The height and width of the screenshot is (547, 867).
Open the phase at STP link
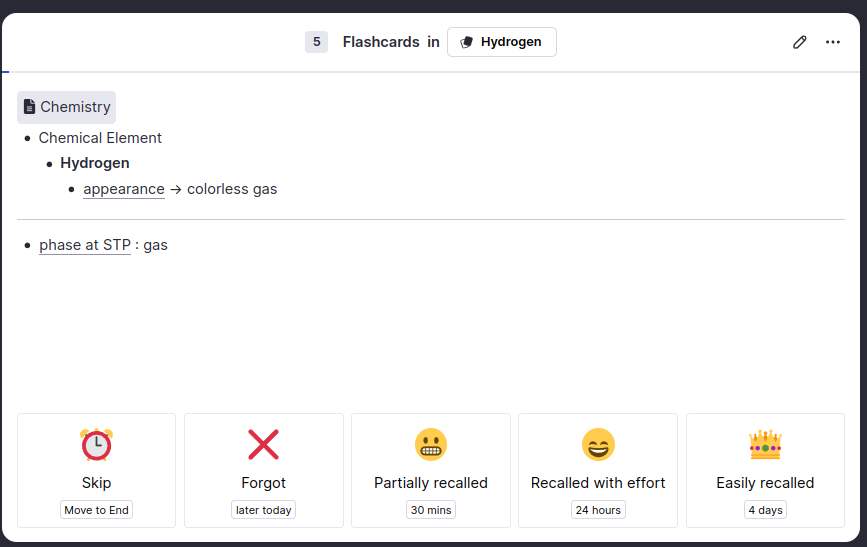(85, 245)
